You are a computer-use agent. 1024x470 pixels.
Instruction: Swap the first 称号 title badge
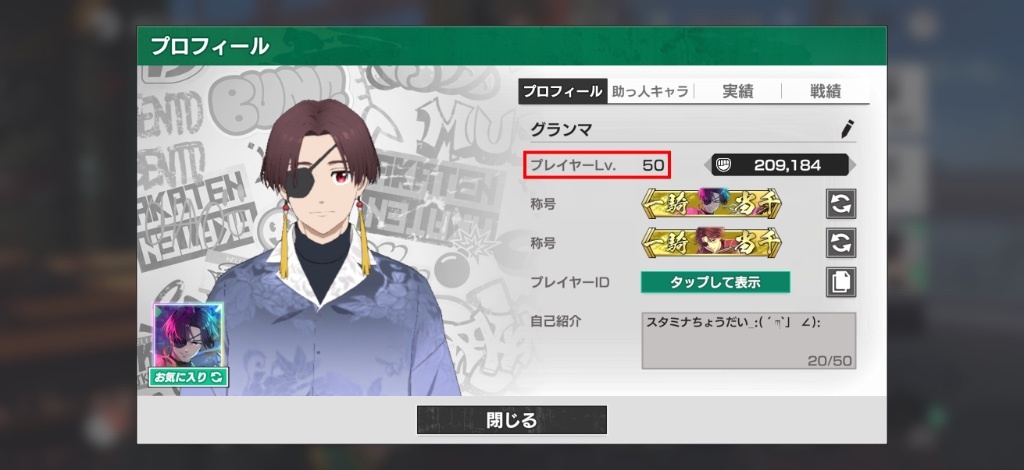click(841, 204)
